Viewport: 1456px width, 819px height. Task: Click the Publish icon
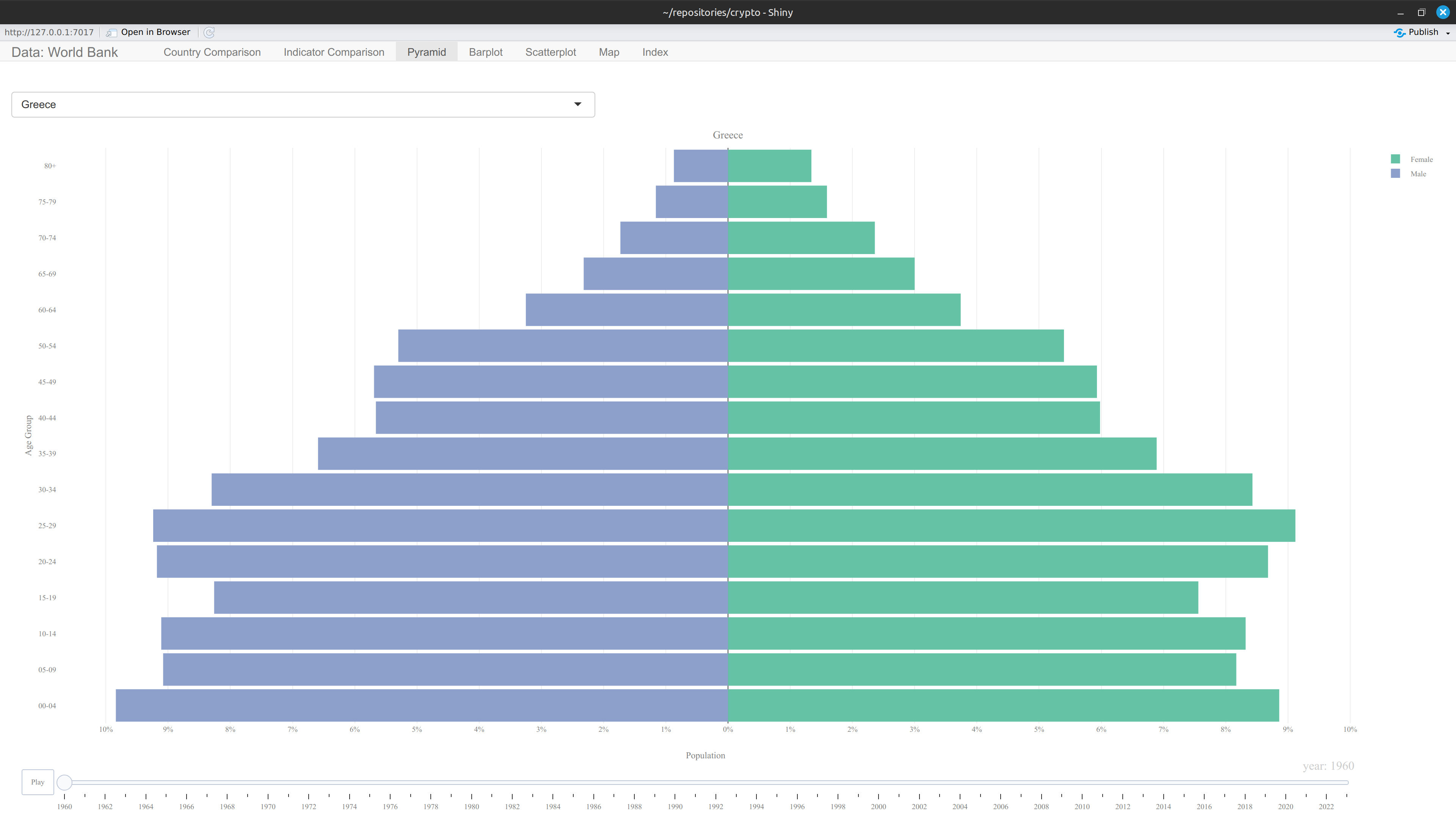pyautogui.click(x=1400, y=32)
